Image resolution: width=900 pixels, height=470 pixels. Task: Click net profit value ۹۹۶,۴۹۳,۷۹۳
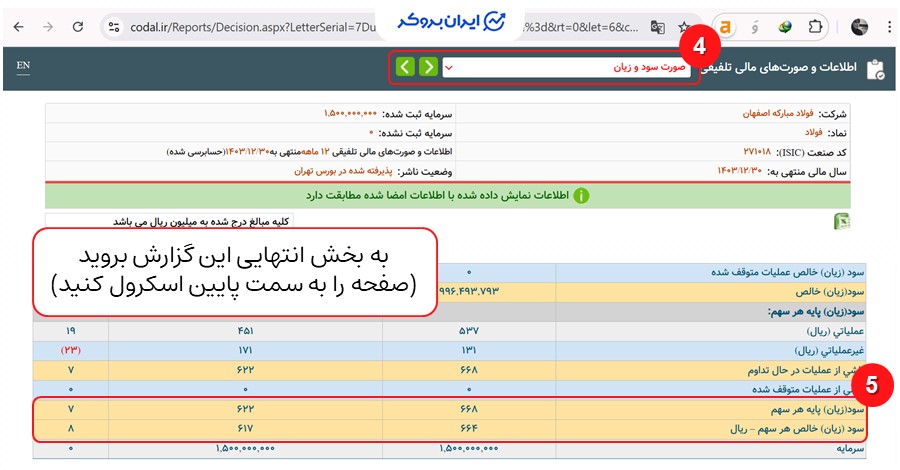click(469, 292)
